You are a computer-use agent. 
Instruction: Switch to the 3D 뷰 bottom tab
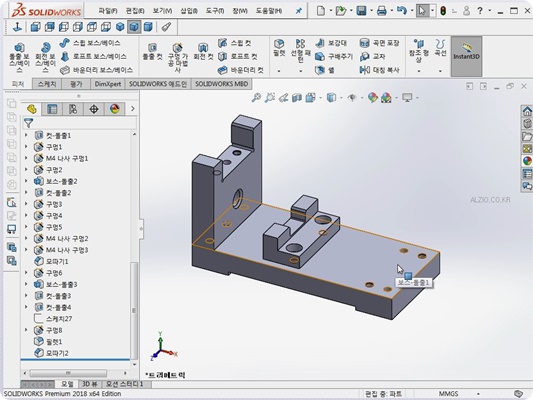pos(90,384)
